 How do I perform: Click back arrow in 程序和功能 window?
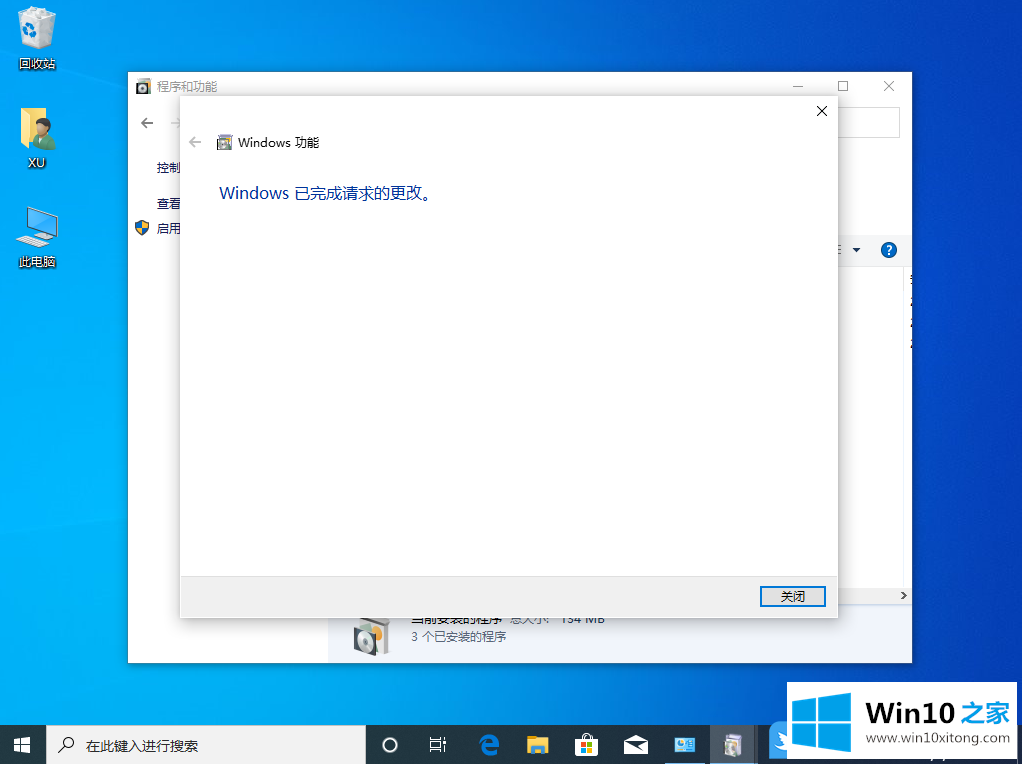pos(147,123)
